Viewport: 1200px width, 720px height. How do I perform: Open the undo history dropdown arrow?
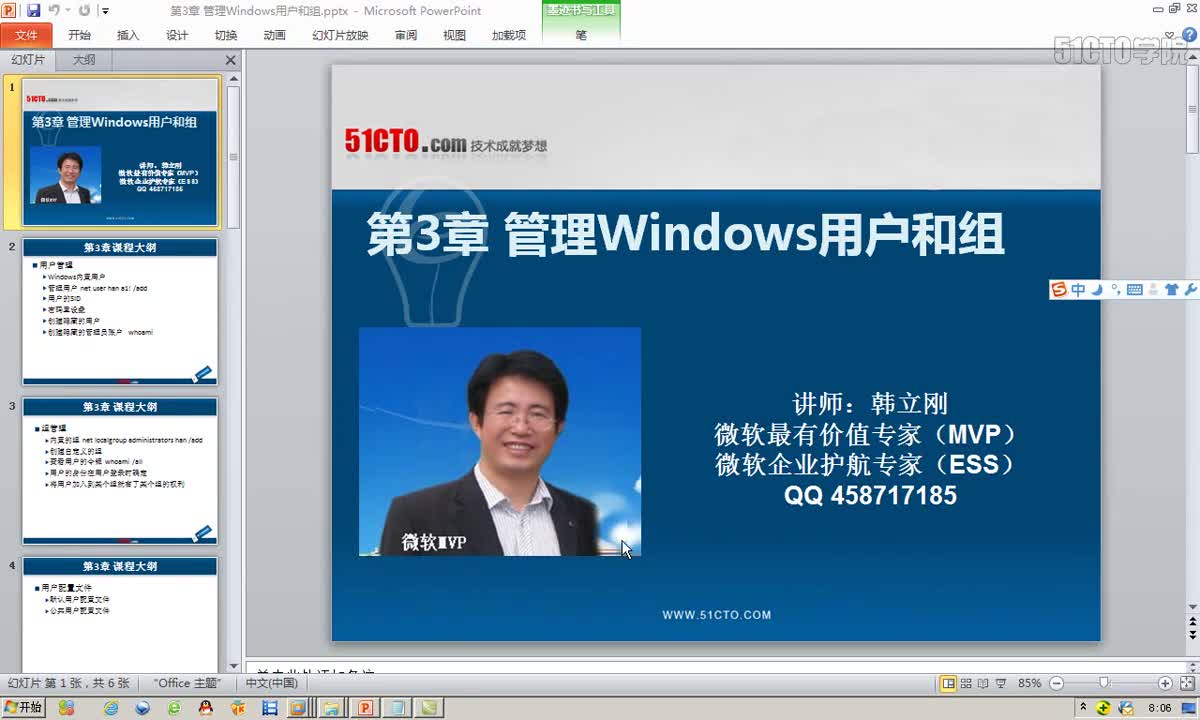(67, 11)
